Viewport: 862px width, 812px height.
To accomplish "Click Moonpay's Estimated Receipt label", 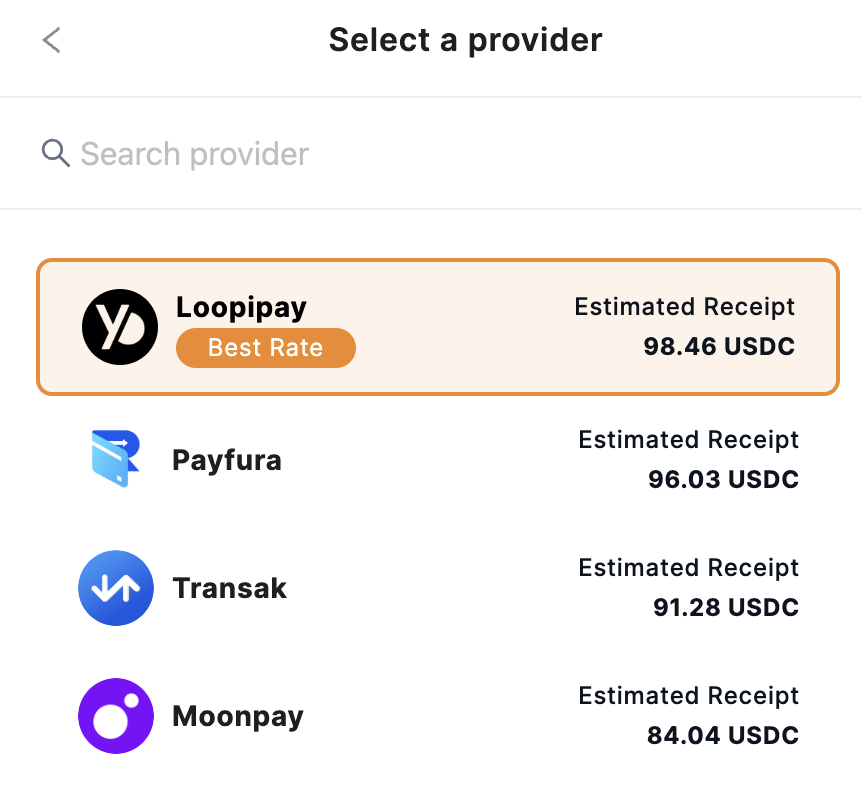I will (x=689, y=696).
